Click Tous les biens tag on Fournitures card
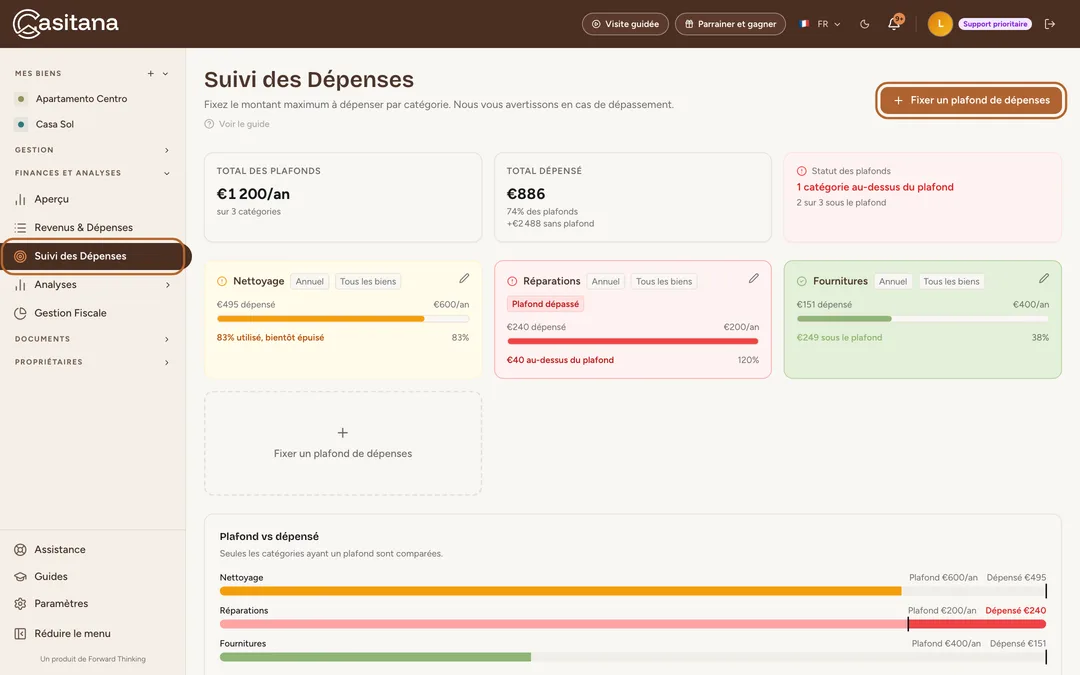This screenshot has width=1080, height=675. [x=951, y=282]
